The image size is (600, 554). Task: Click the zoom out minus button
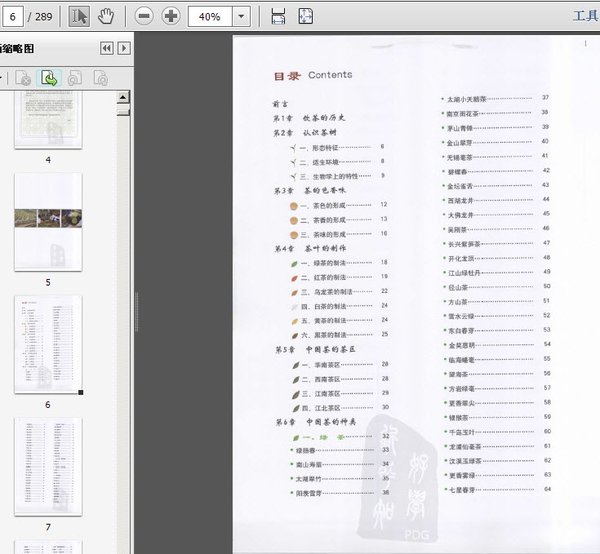(145, 16)
